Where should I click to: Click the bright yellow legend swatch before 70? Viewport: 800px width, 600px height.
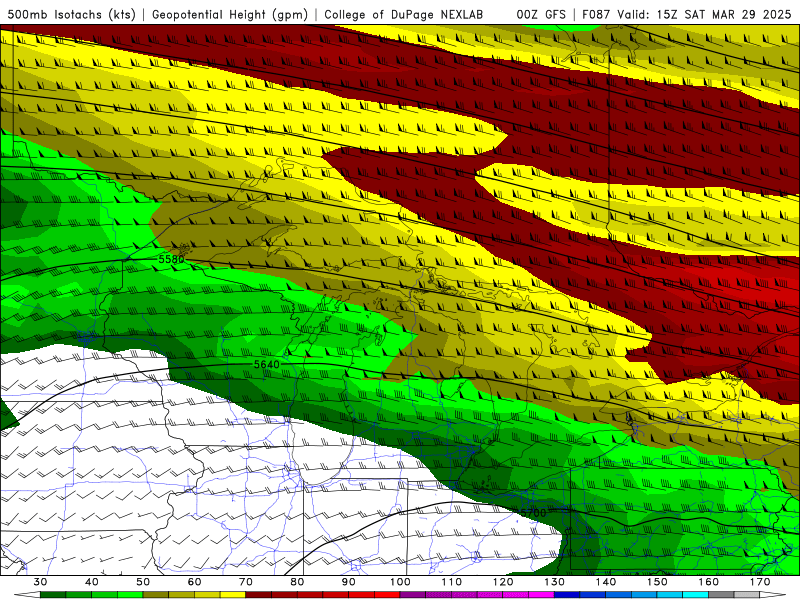click(x=233, y=595)
